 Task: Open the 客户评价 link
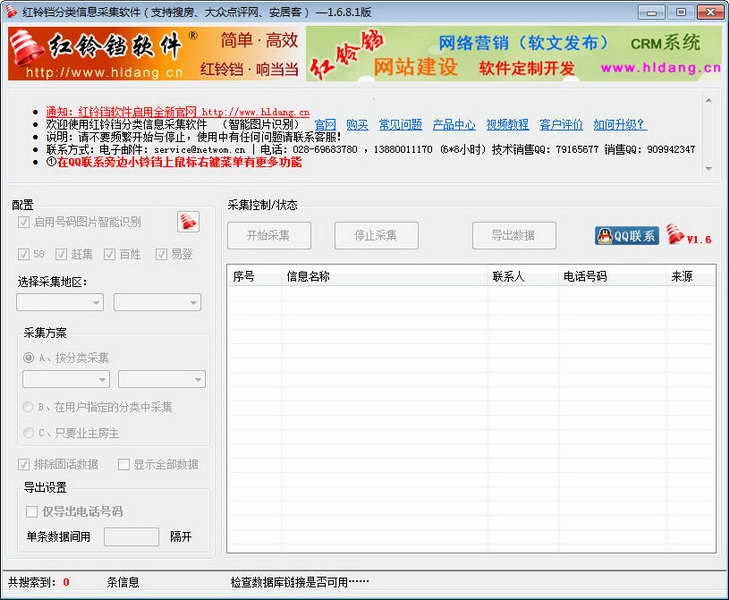561,125
